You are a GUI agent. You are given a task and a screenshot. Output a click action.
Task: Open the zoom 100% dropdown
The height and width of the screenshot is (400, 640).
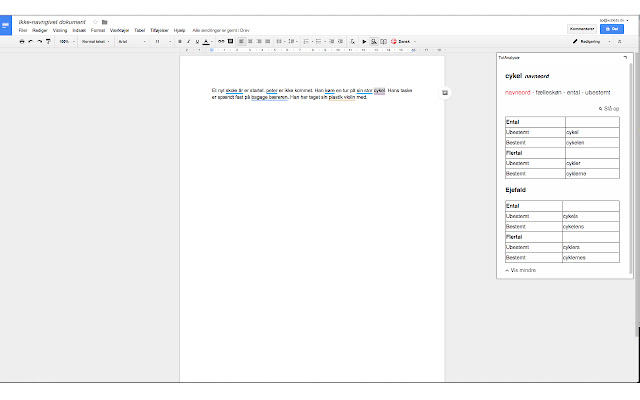pyautogui.click(x=66, y=42)
